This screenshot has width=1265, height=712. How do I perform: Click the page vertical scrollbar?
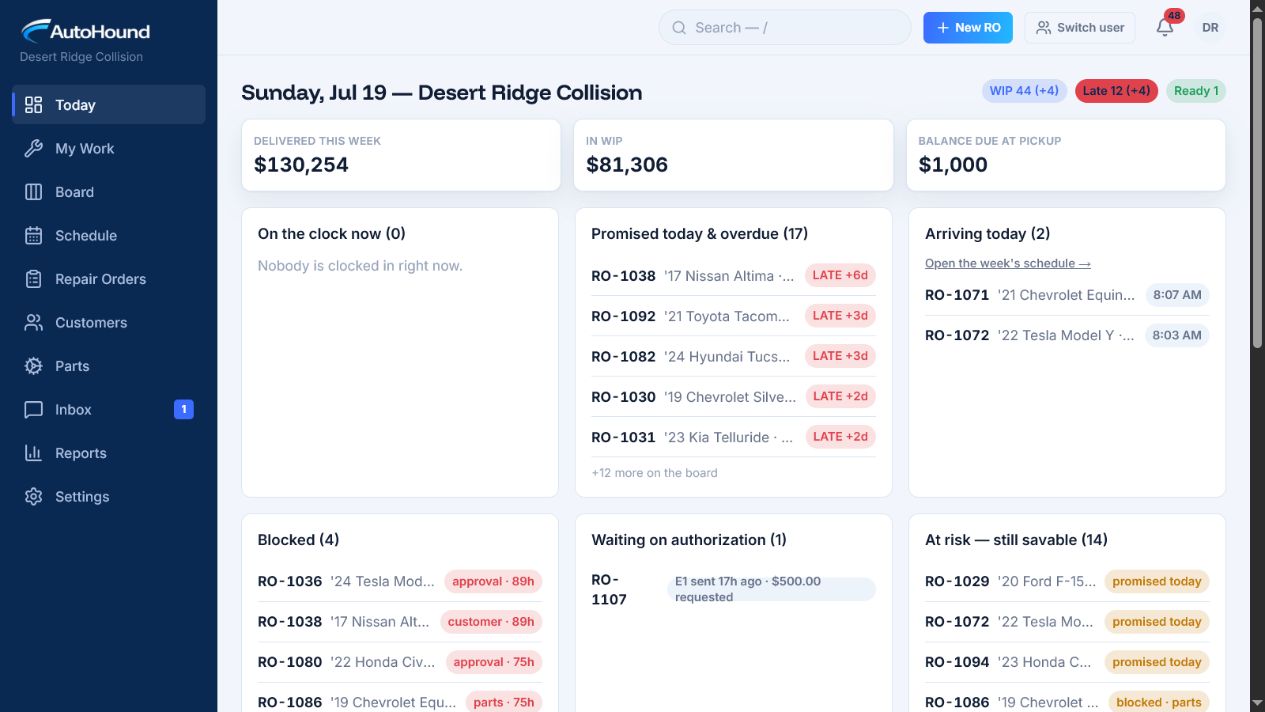1258,182
